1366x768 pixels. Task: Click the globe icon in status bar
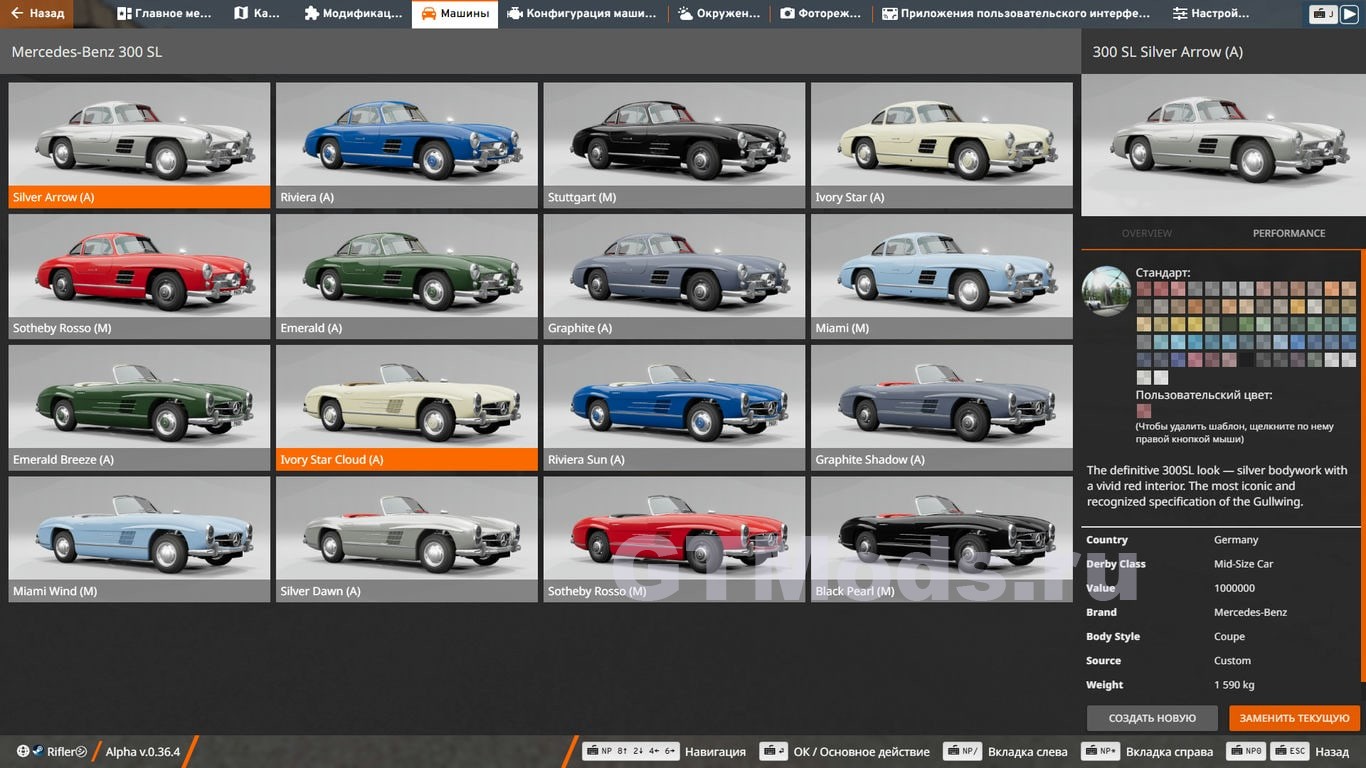coord(22,751)
